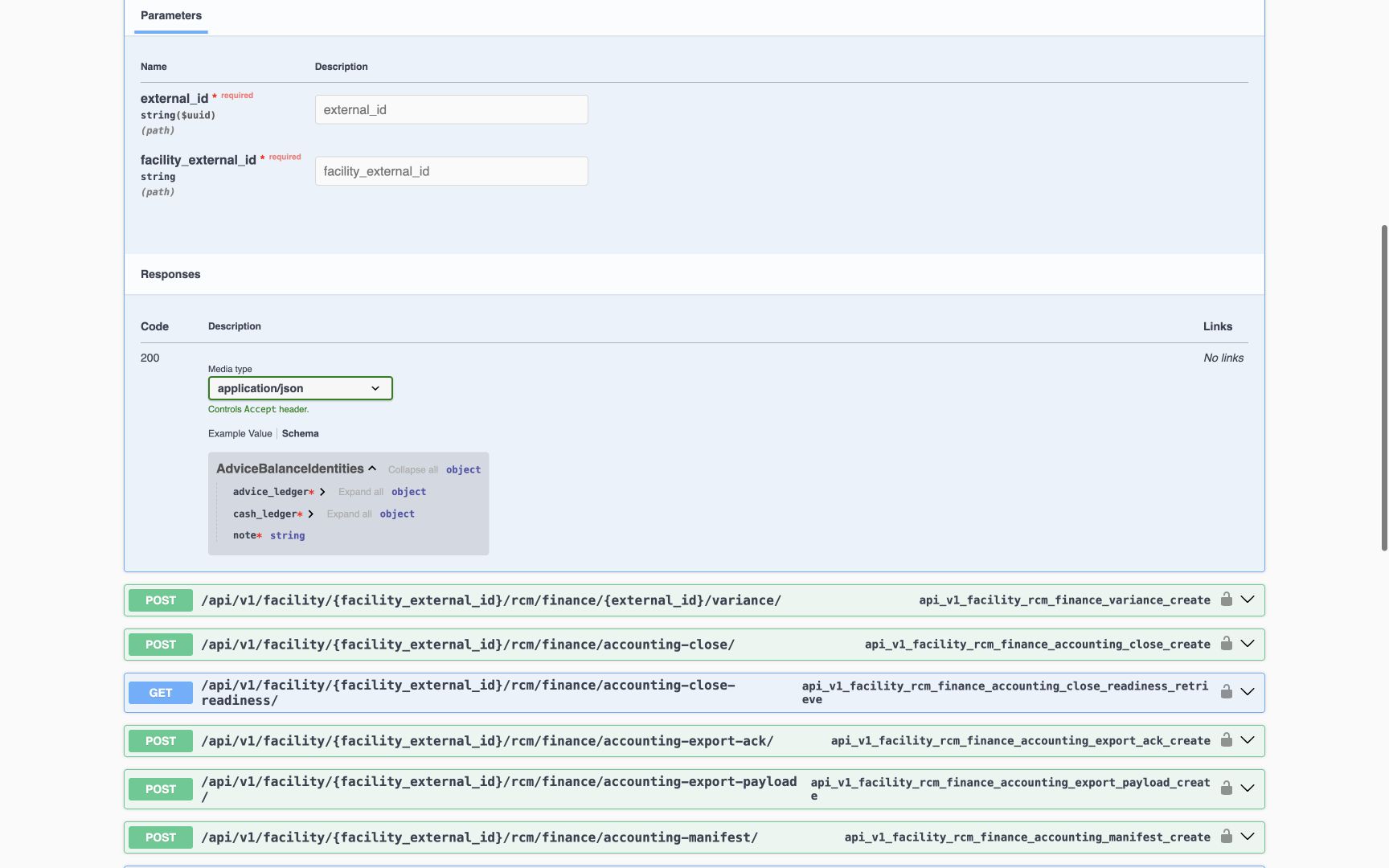Click the POST badge for variance endpoint

point(161,600)
